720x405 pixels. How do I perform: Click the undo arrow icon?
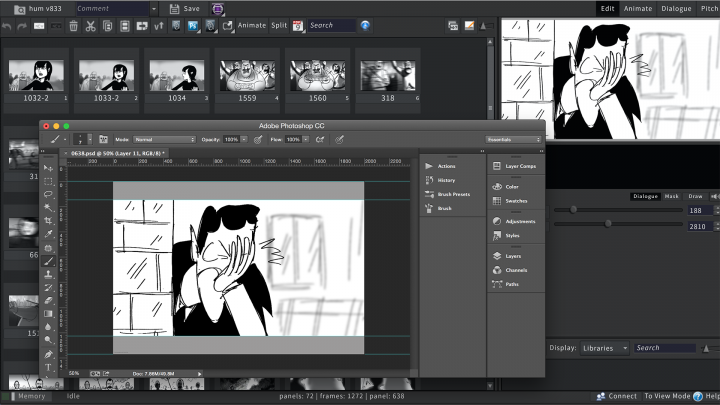point(8,25)
